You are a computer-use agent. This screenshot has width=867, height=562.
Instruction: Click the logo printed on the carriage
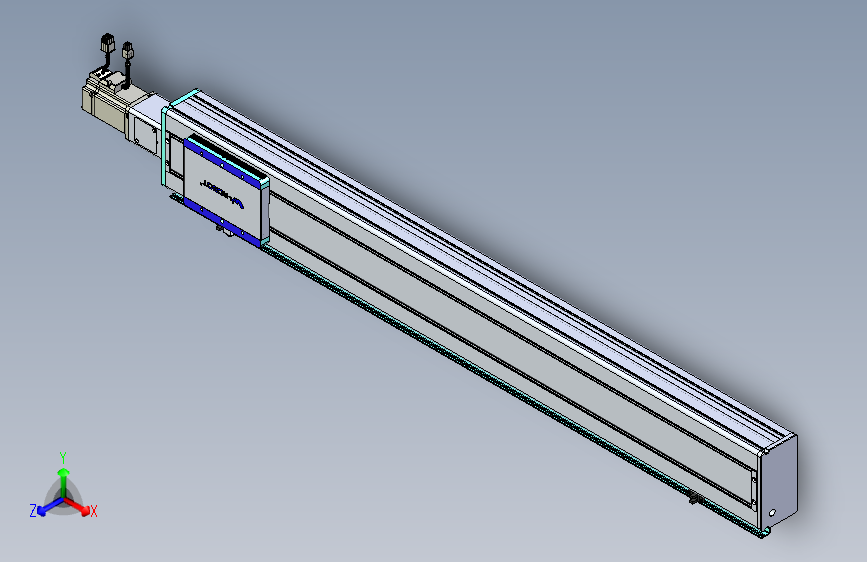tap(221, 192)
